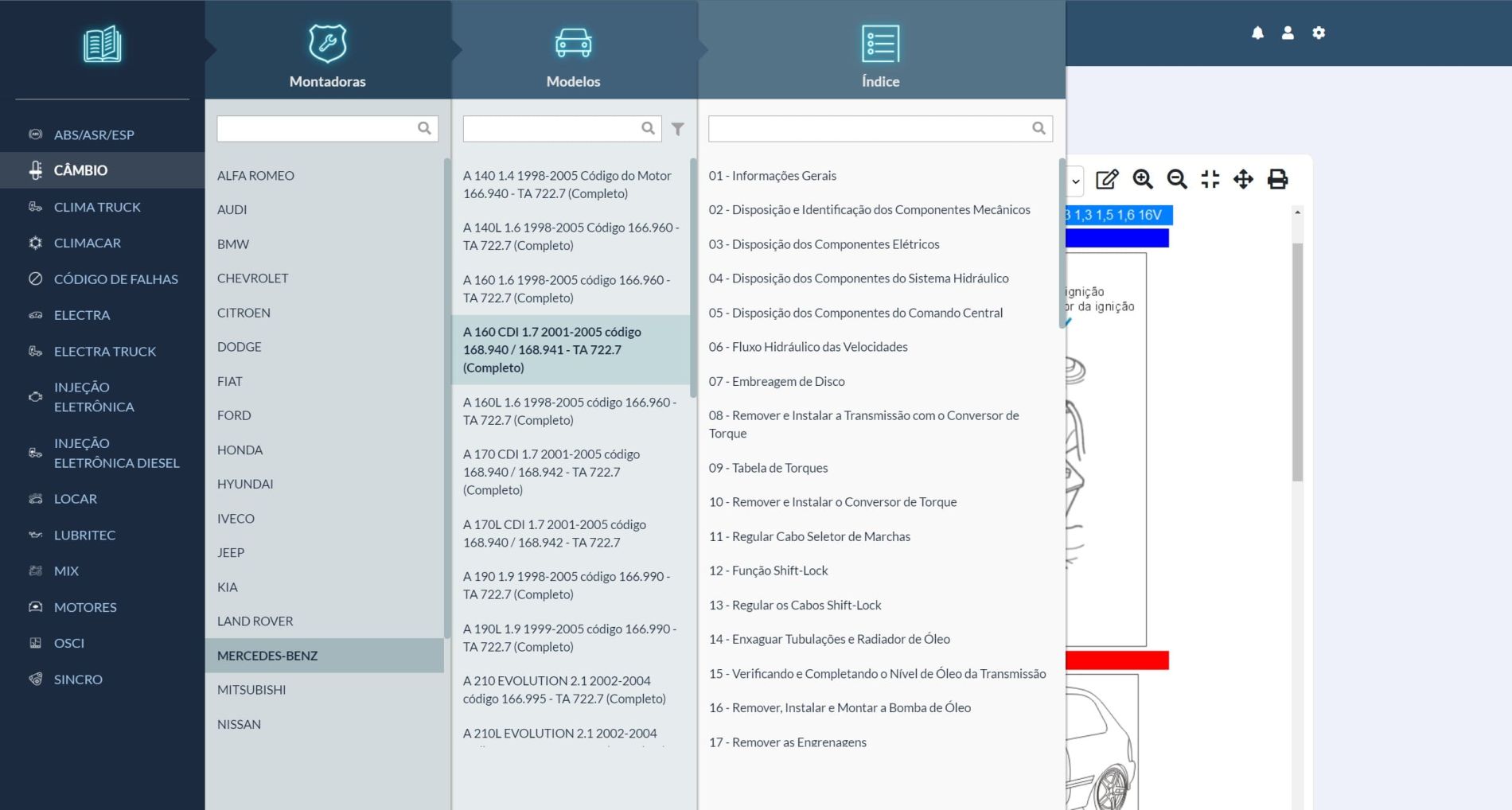This screenshot has width=1512, height=810.
Task: Click the zoom out magnifier icon
Action: (x=1177, y=179)
